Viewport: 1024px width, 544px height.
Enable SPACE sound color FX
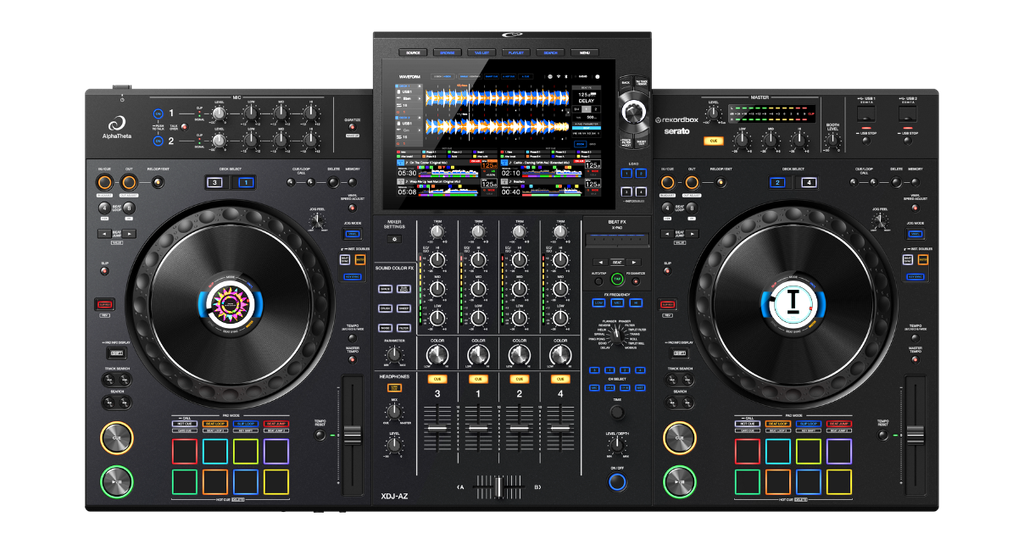[x=385, y=289]
